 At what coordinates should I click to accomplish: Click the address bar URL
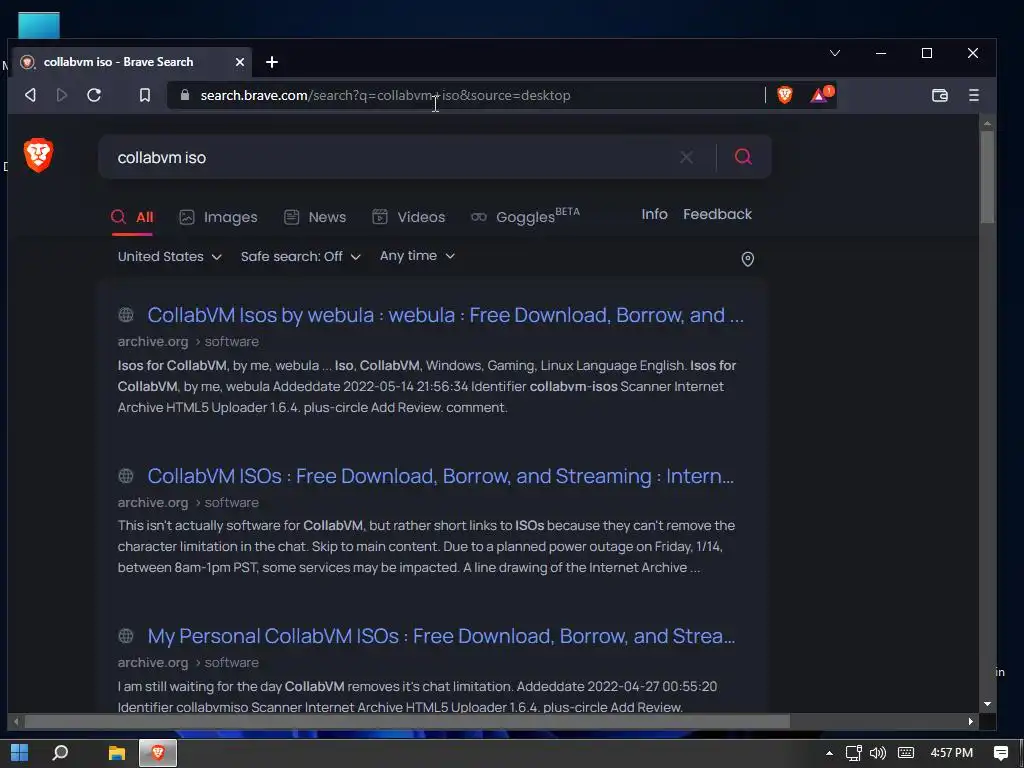pos(385,95)
